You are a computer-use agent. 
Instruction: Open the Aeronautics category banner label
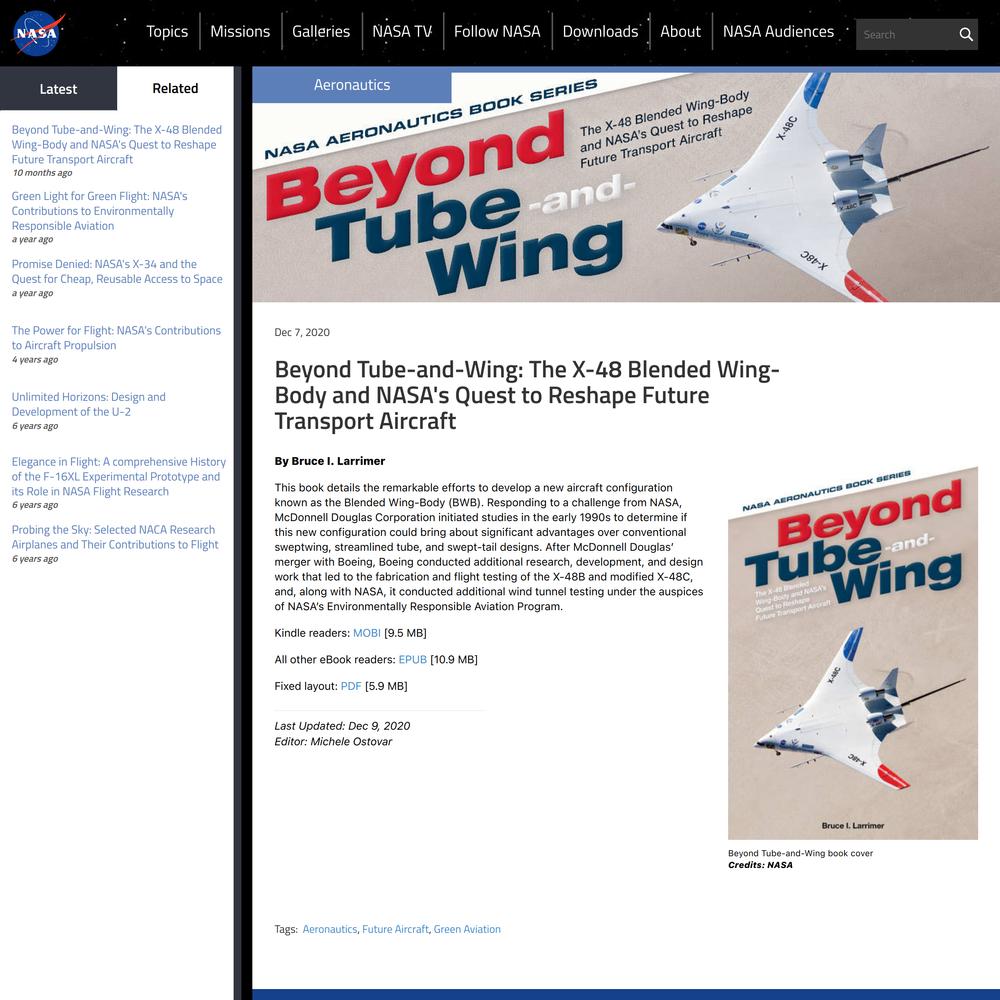(352, 85)
